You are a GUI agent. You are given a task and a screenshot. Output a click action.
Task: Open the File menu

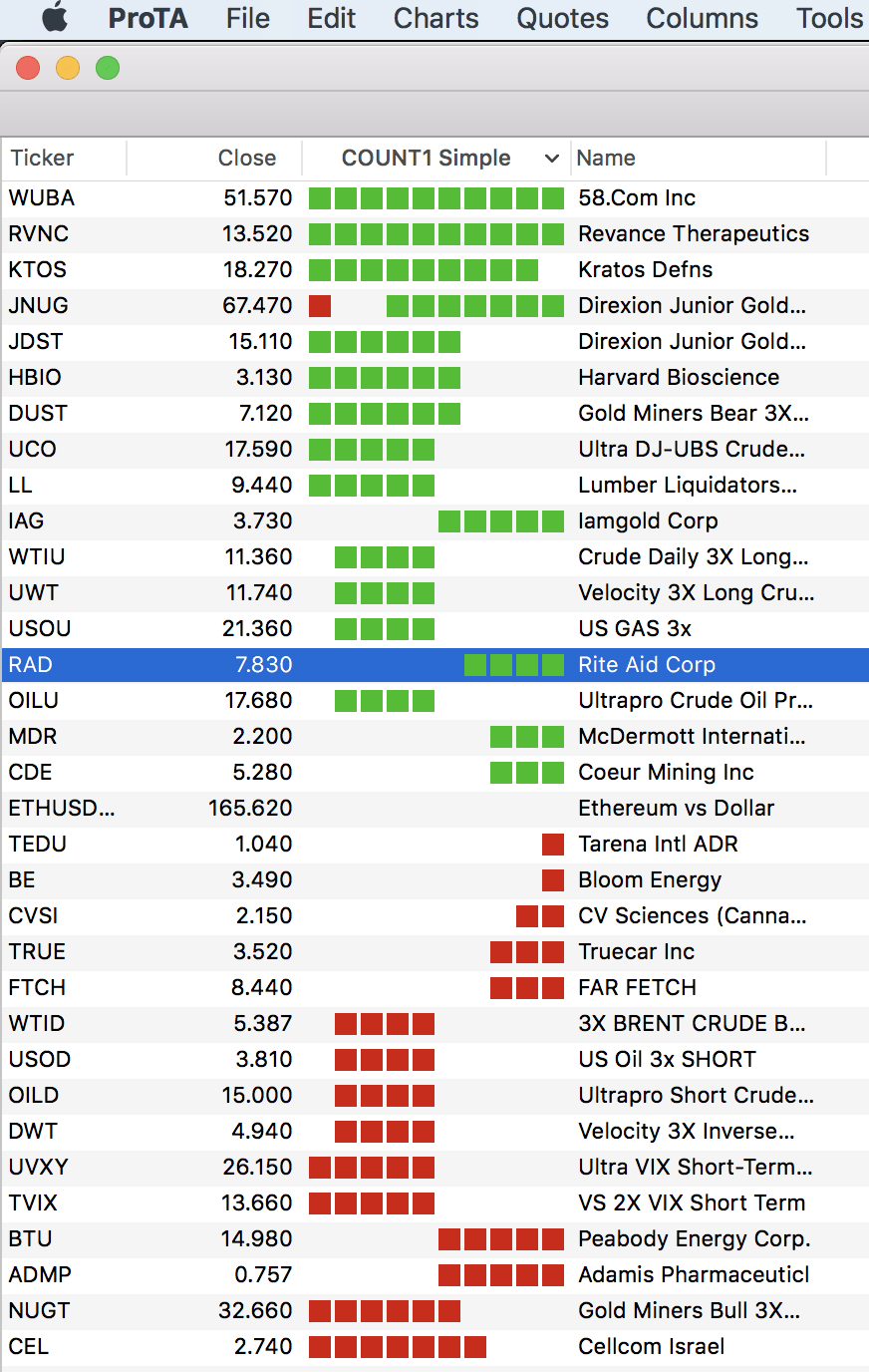click(247, 18)
